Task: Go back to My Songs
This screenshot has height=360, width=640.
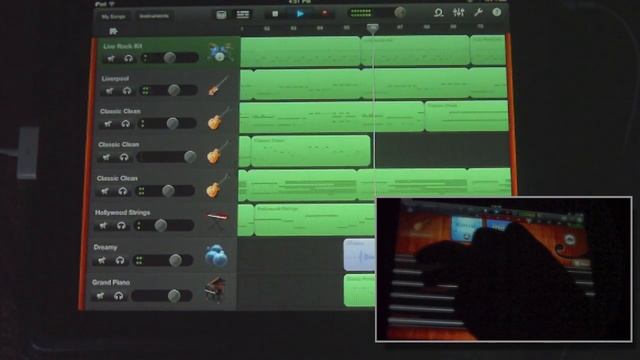Action: click(x=113, y=17)
